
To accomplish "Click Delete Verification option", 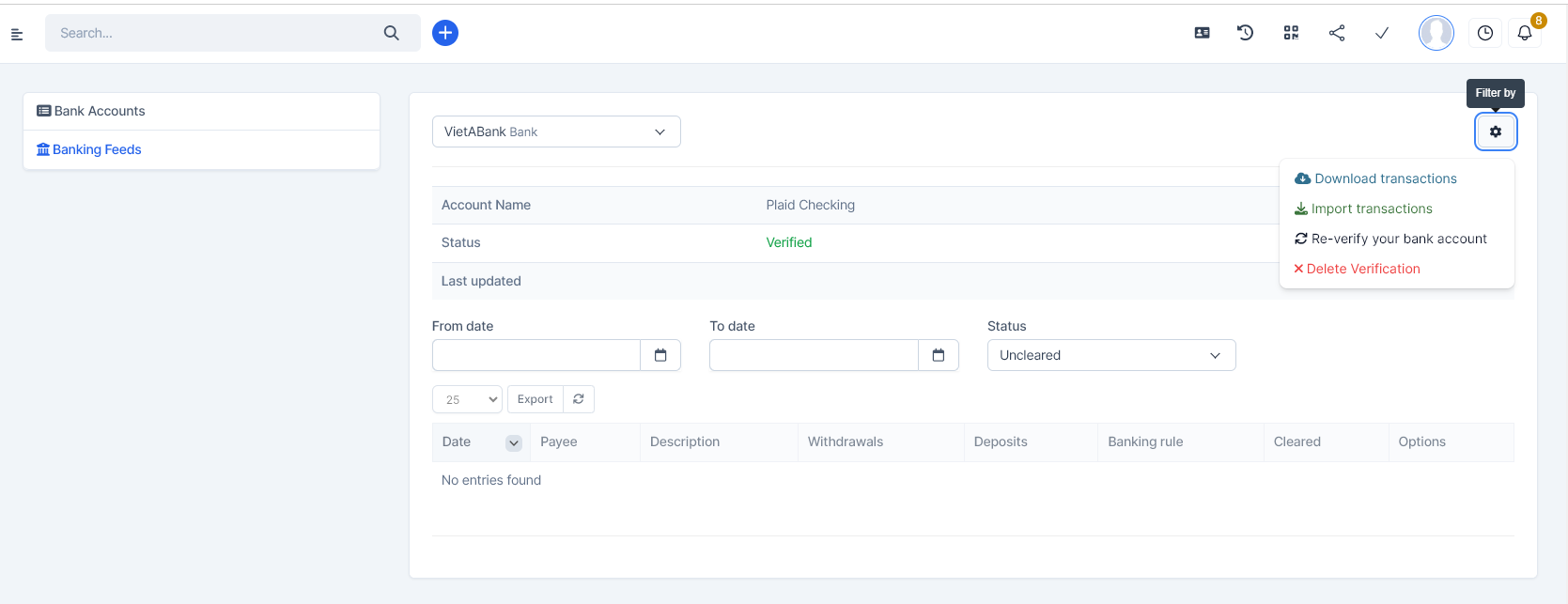I will click(x=1362, y=269).
